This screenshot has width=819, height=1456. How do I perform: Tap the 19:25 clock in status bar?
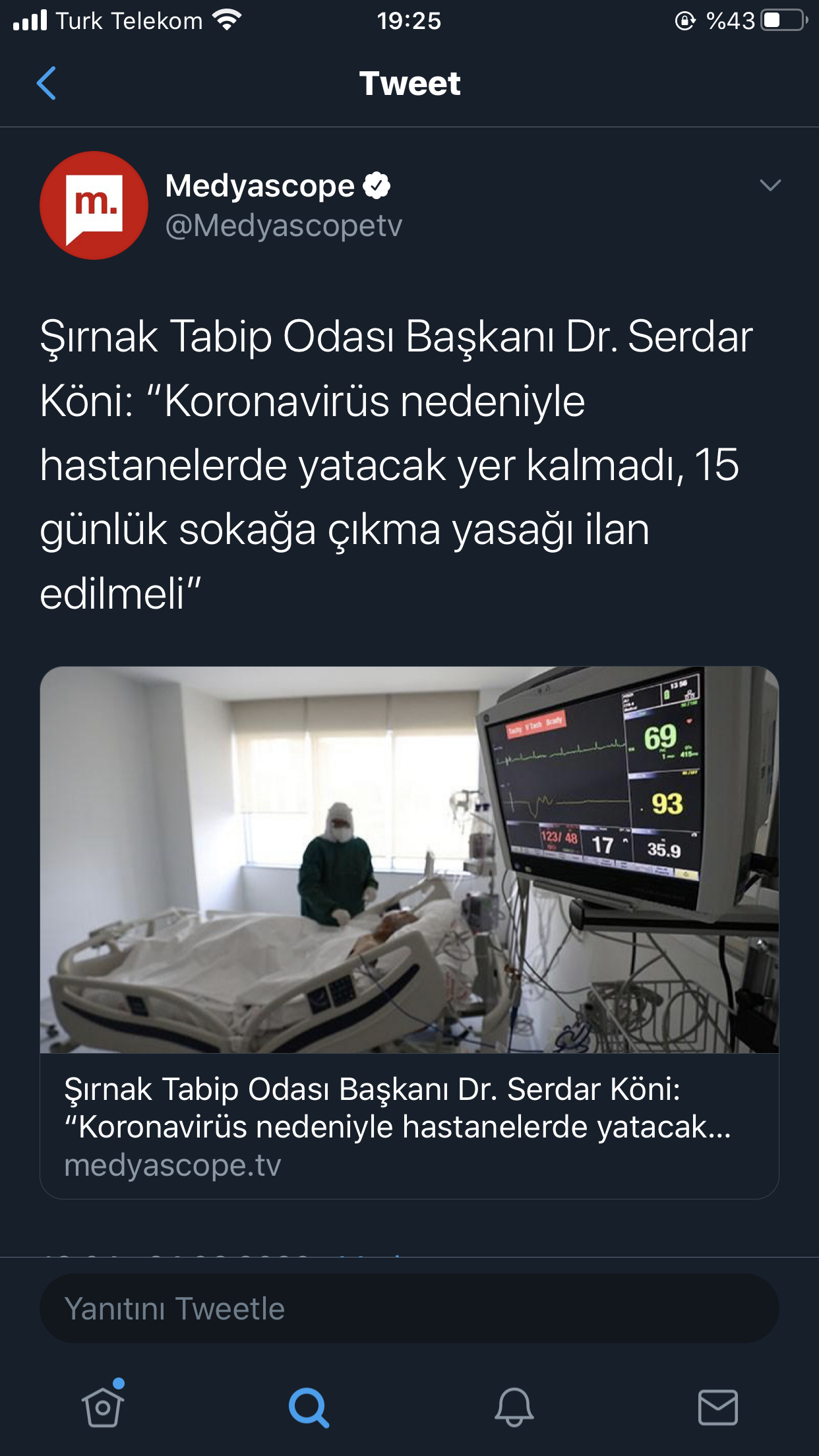pyautogui.click(x=409, y=21)
